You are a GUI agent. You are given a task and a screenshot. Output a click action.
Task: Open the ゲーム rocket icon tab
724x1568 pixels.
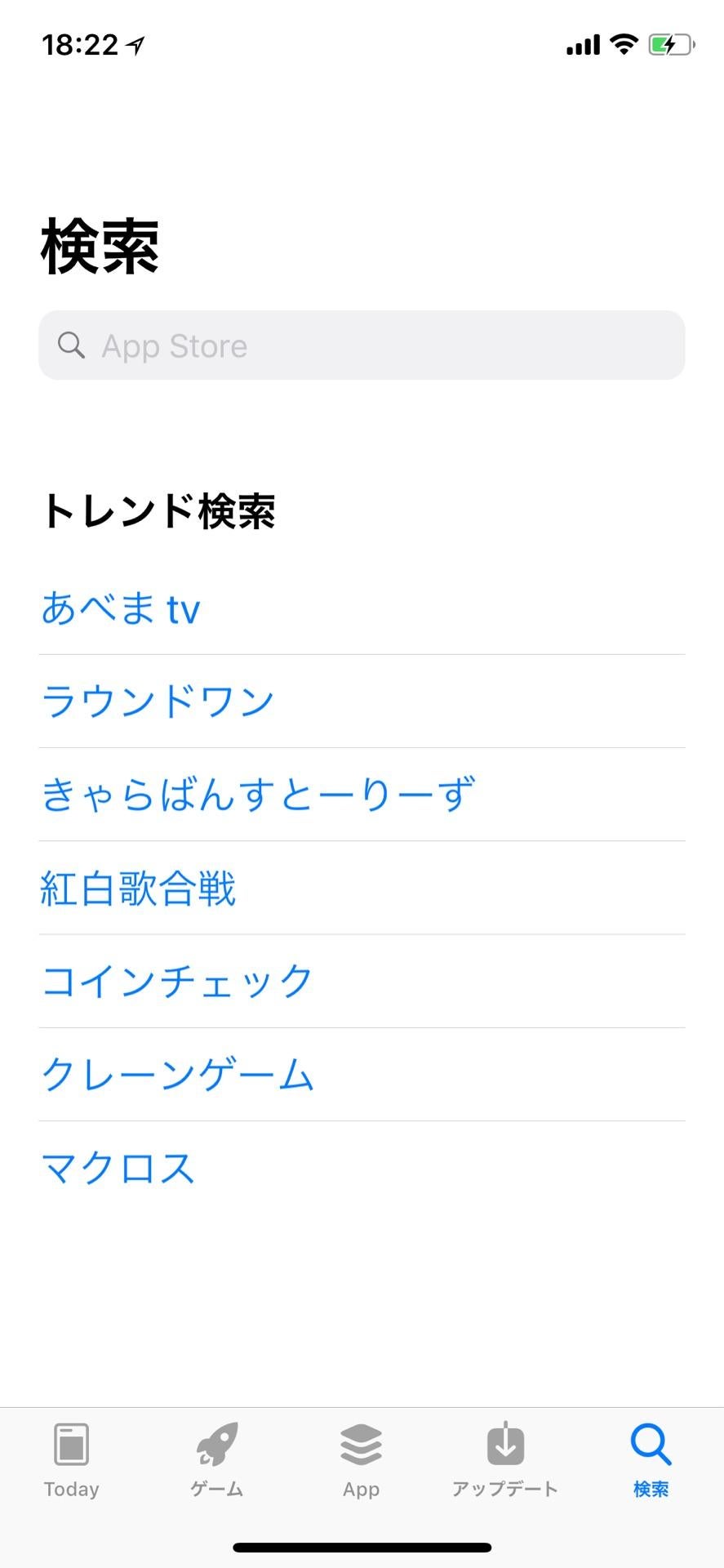tap(217, 1444)
